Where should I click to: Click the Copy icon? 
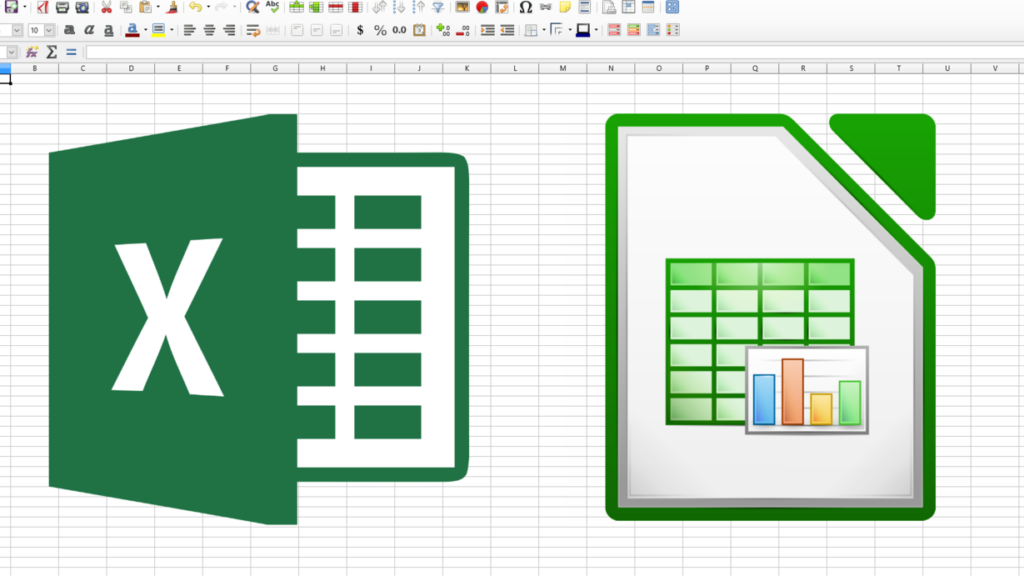click(x=126, y=7)
